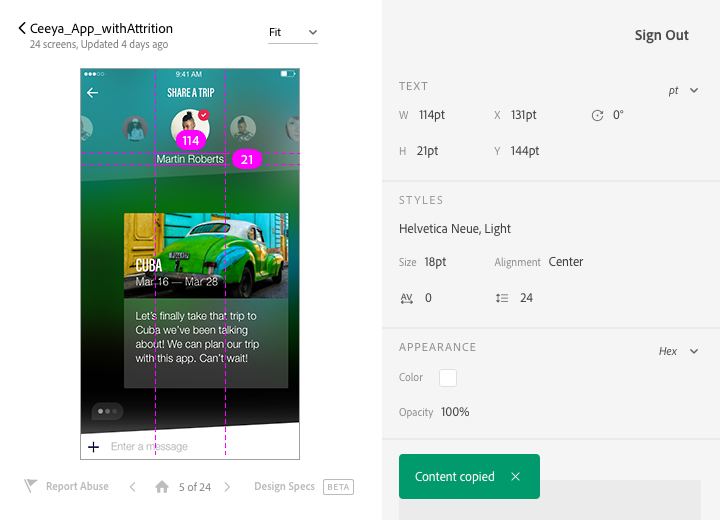
Task: Click the plus icon beside message field
Action: click(x=94, y=447)
